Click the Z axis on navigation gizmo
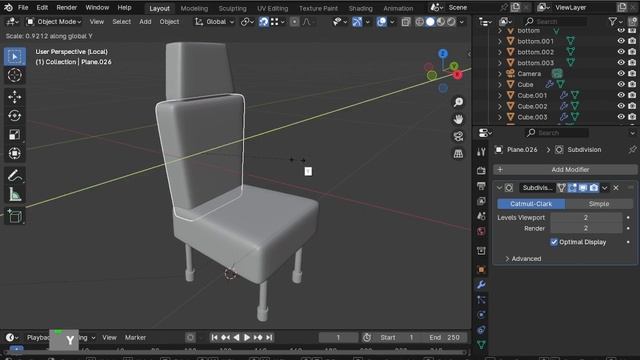This screenshot has width=640, height=360. pos(443,53)
